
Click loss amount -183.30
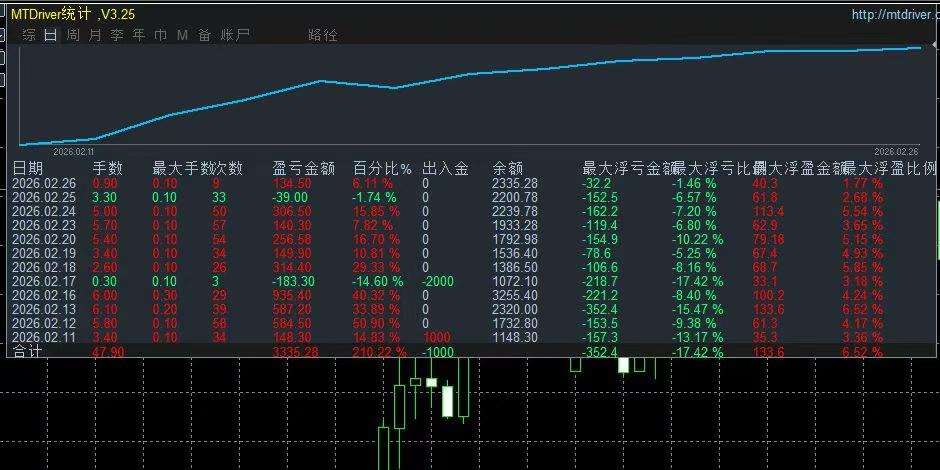[293, 281]
